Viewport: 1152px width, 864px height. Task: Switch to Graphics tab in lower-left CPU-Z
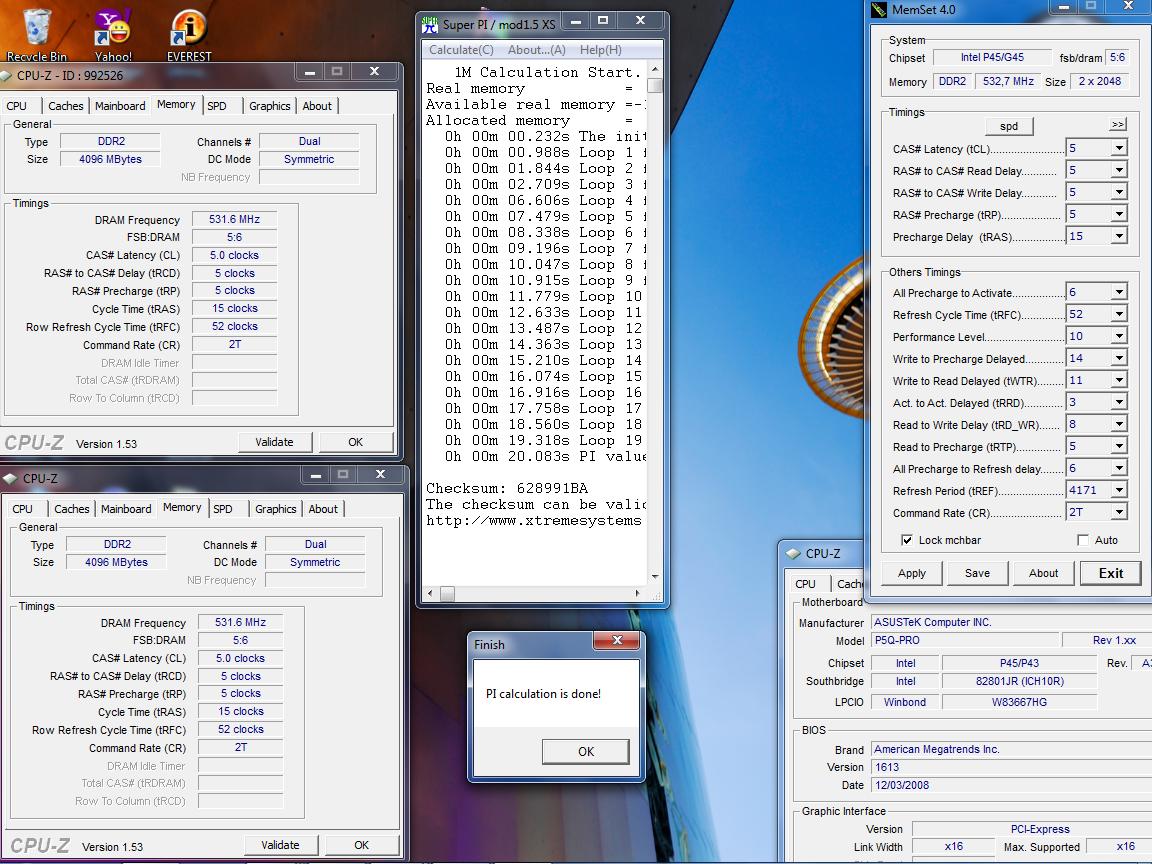(x=276, y=509)
